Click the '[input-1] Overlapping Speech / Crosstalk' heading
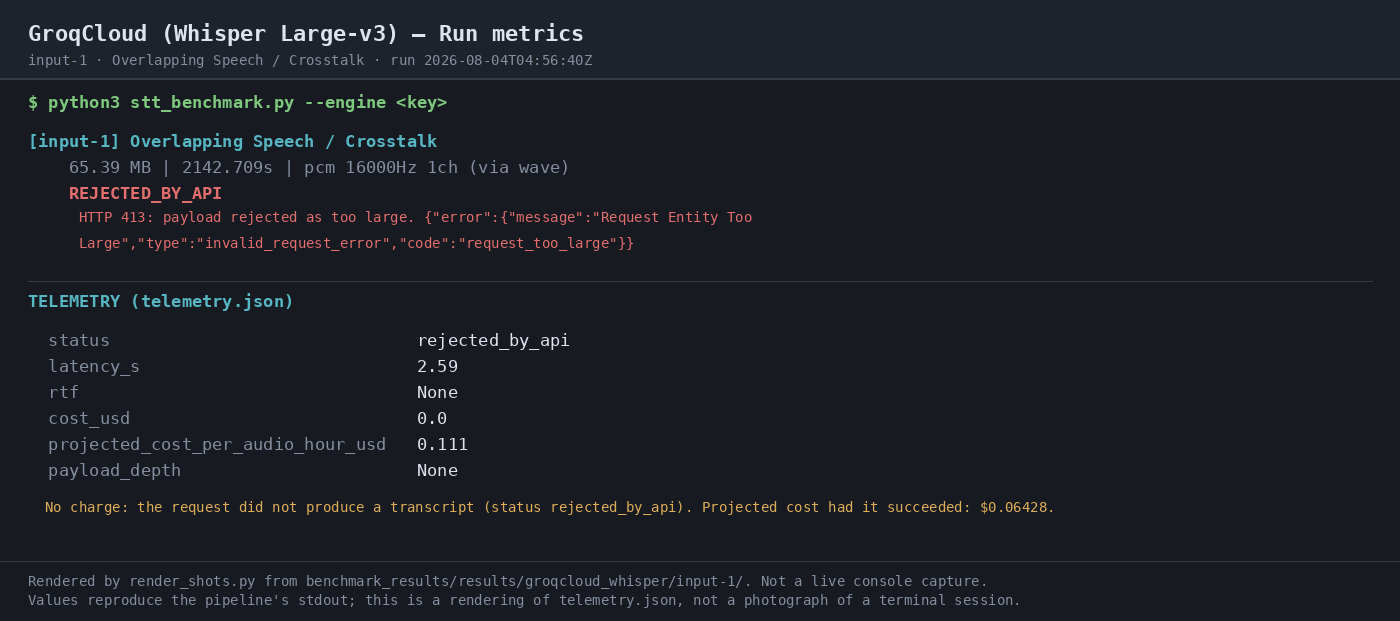This screenshot has height=621, width=1400. tap(232, 142)
